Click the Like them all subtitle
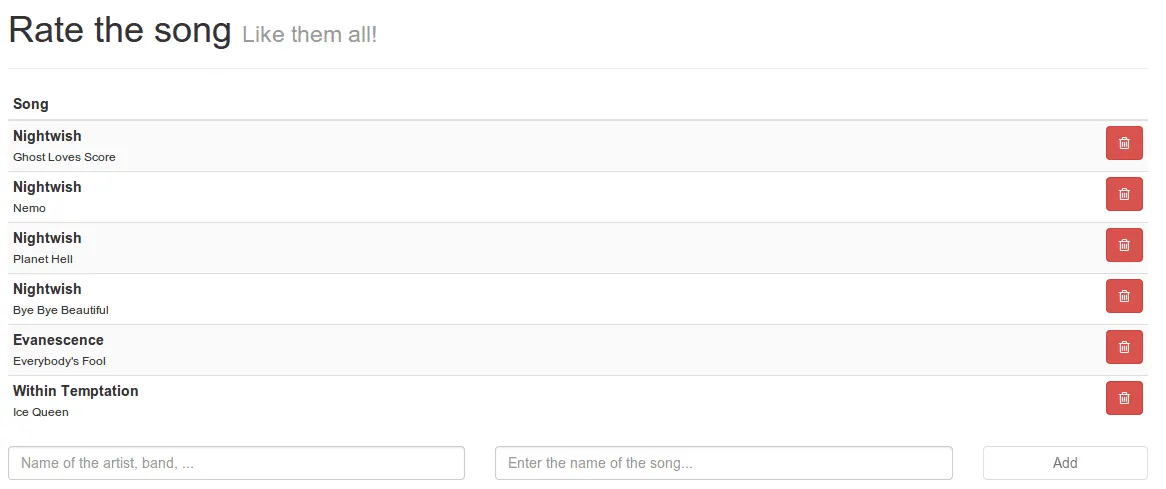 [x=310, y=35]
